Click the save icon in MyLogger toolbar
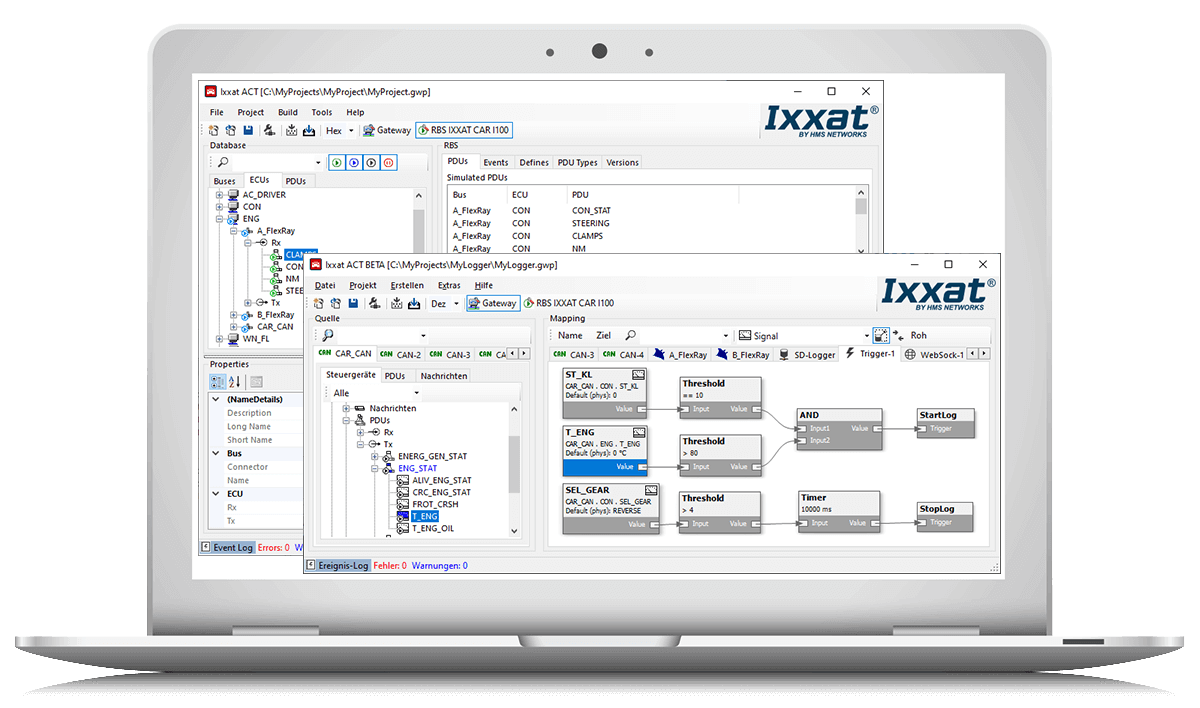Screen dimensions: 1200x708 [x=353, y=303]
